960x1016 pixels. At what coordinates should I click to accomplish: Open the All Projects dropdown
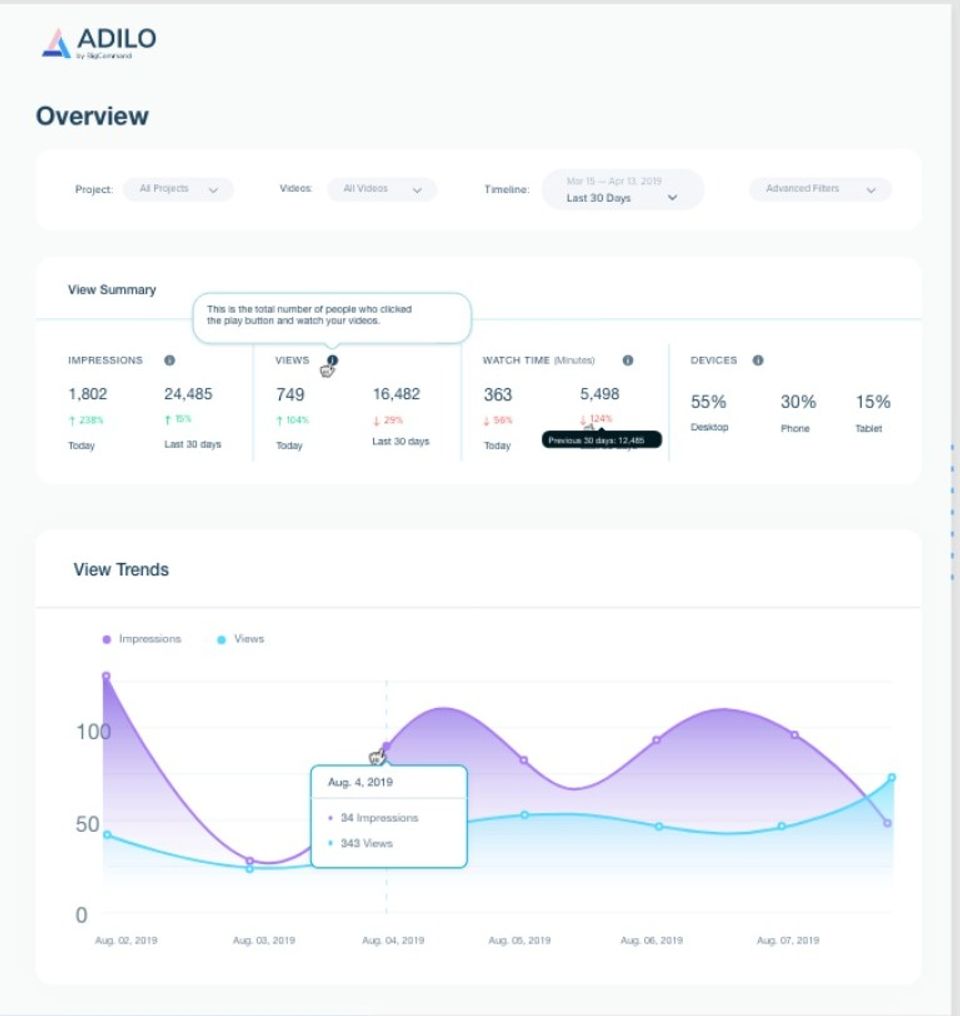pos(178,189)
